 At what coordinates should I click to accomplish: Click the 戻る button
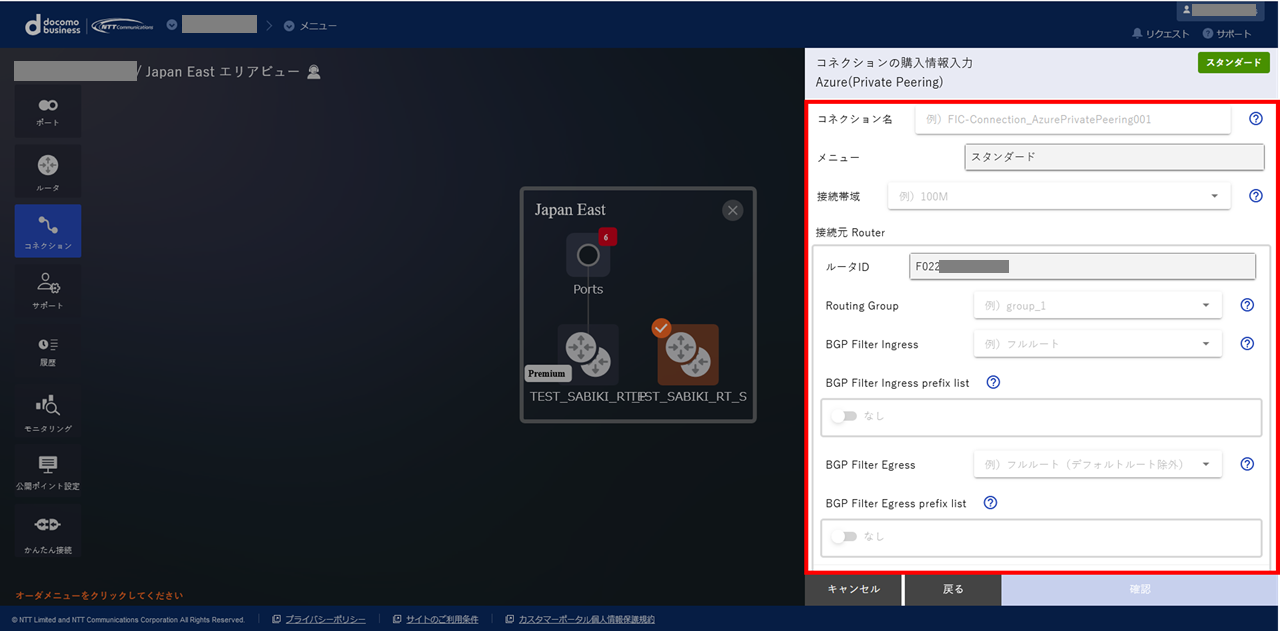pos(953,590)
